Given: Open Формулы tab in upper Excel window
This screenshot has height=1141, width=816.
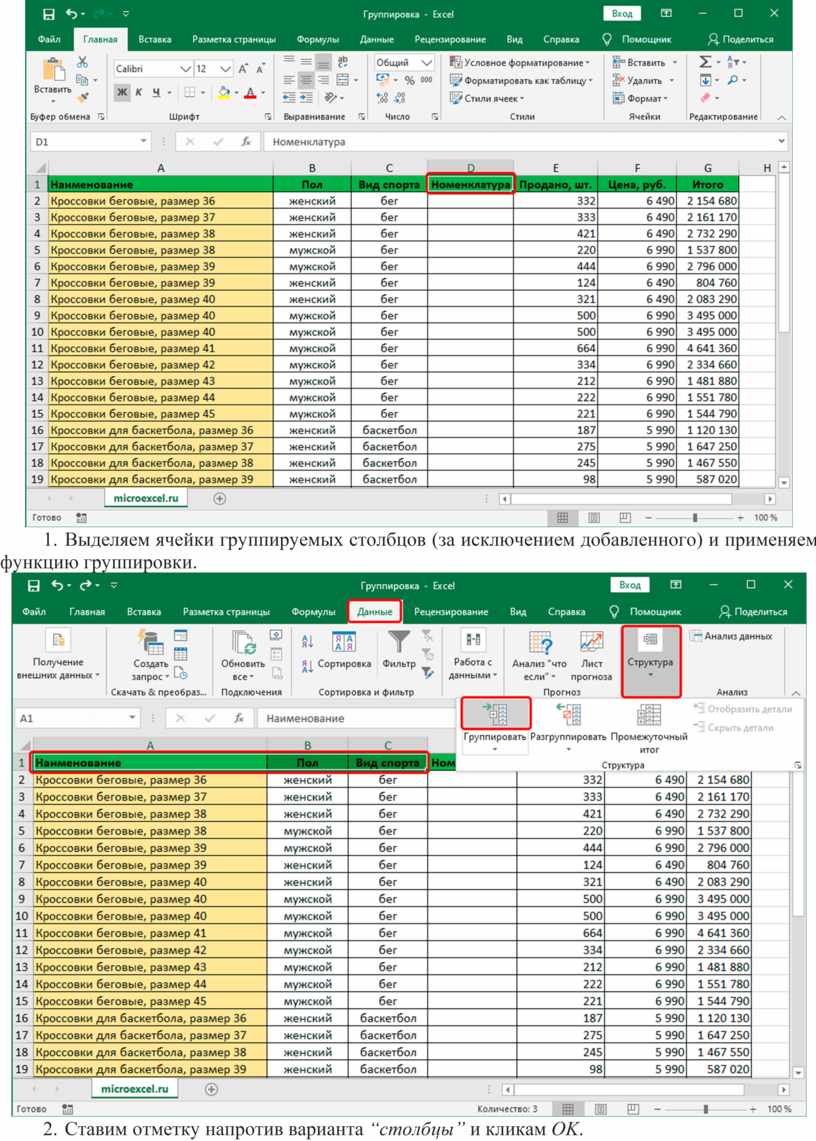Looking at the screenshot, I should point(318,39).
